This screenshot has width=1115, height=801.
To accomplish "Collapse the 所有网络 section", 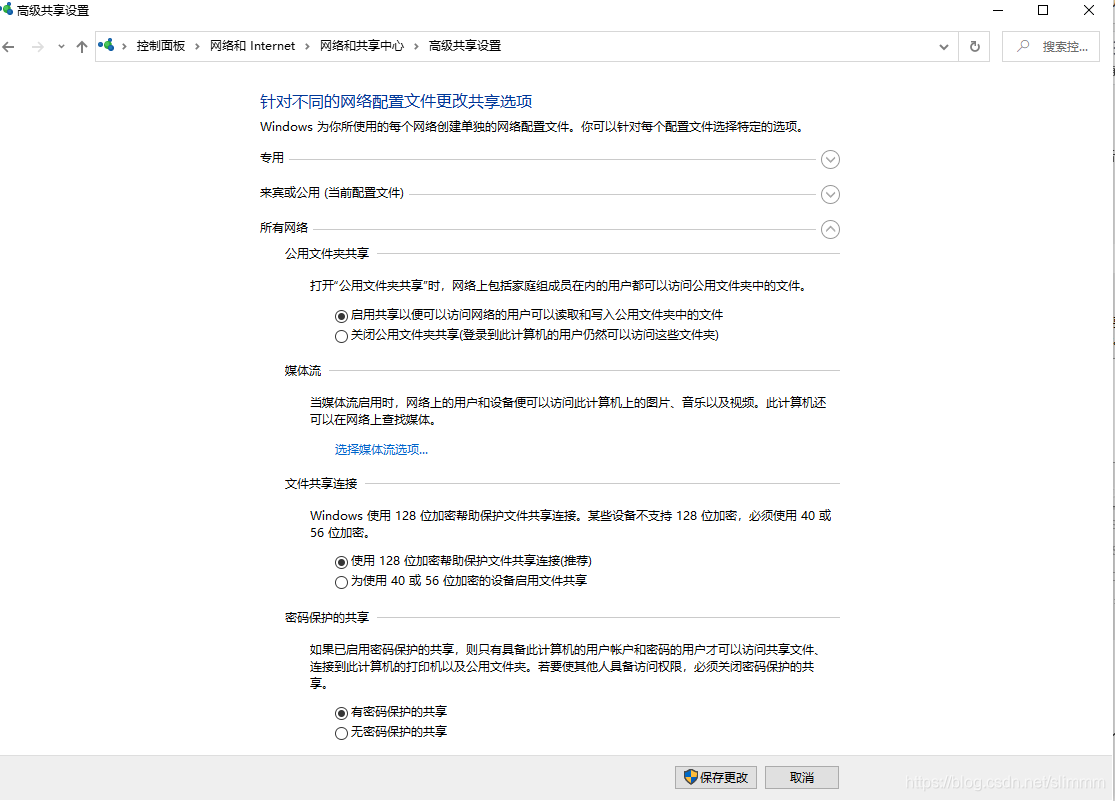I will point(830,229).
